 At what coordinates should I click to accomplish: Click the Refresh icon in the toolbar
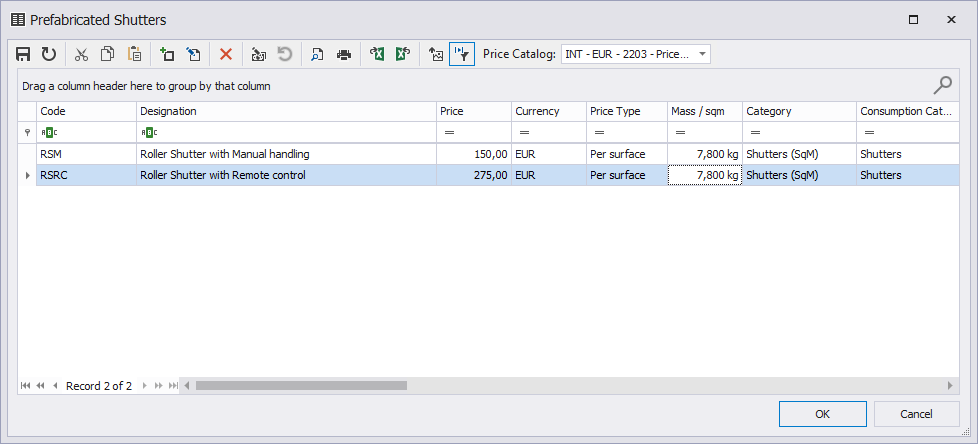coord(48,54)
